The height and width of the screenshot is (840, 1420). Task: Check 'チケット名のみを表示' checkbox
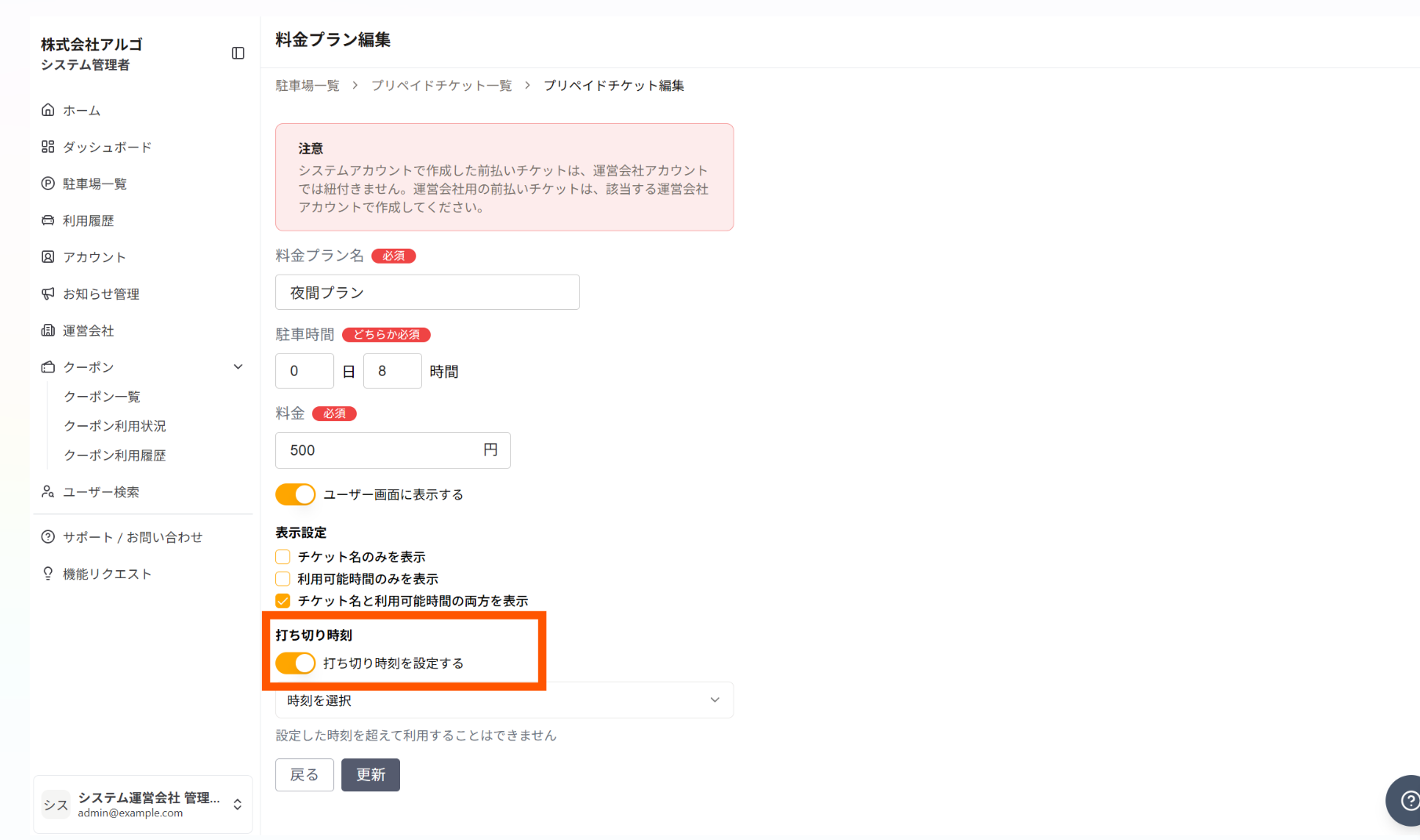tap(283, 557)
